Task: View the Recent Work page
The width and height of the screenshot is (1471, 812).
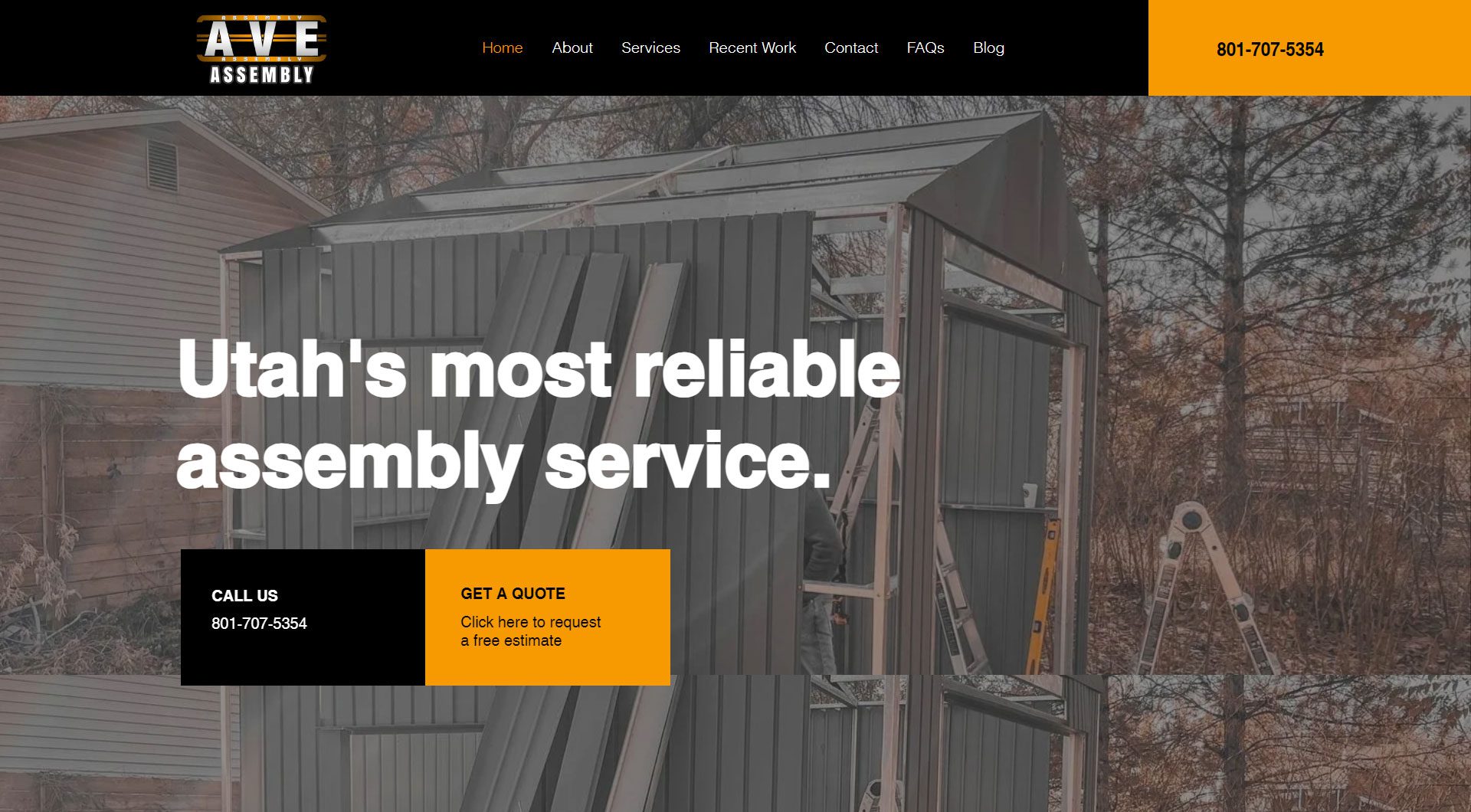Action: pyautogui.click(x=752, y=47)
